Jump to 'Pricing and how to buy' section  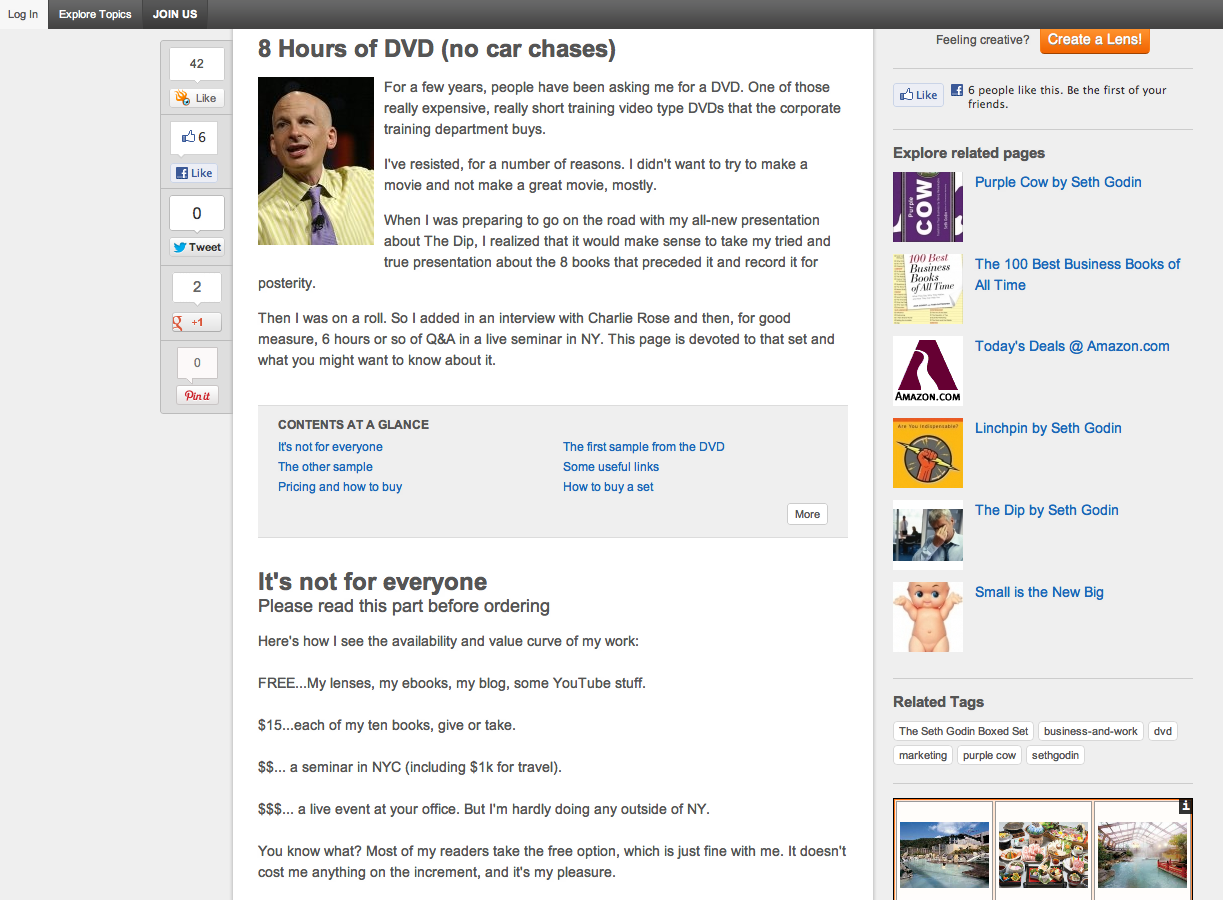pyautogui.click(x=340, y=487)
